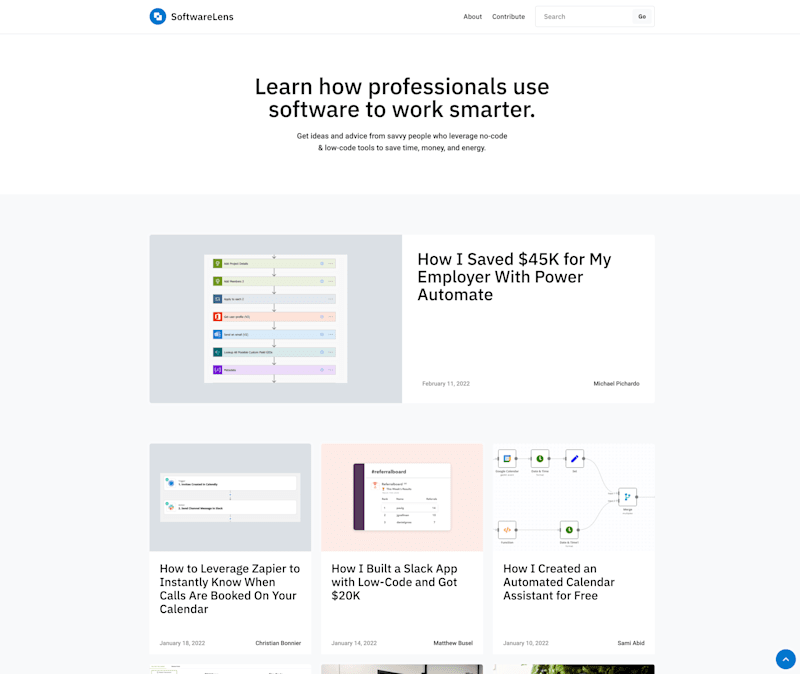Open the Power Automate flow thumbnail
The height and width of the screenshot is (674, 800).
(x=276, y=319)
